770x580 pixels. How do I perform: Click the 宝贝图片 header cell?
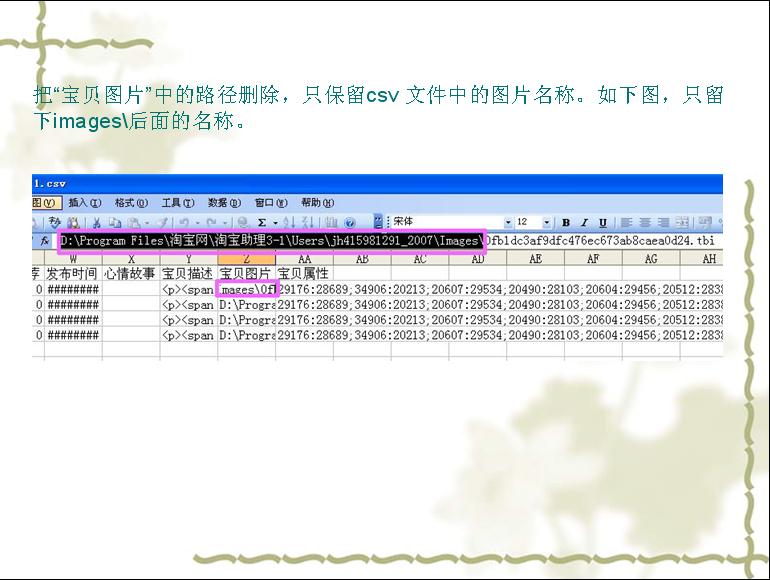click(x=247, y=274)
